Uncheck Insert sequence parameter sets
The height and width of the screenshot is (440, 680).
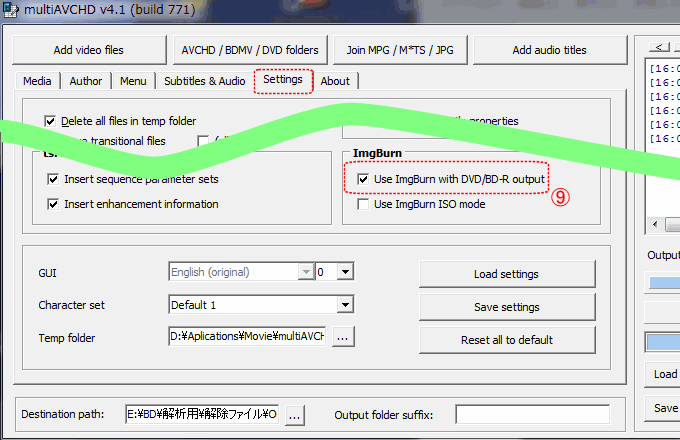click(x=54, y=179)
